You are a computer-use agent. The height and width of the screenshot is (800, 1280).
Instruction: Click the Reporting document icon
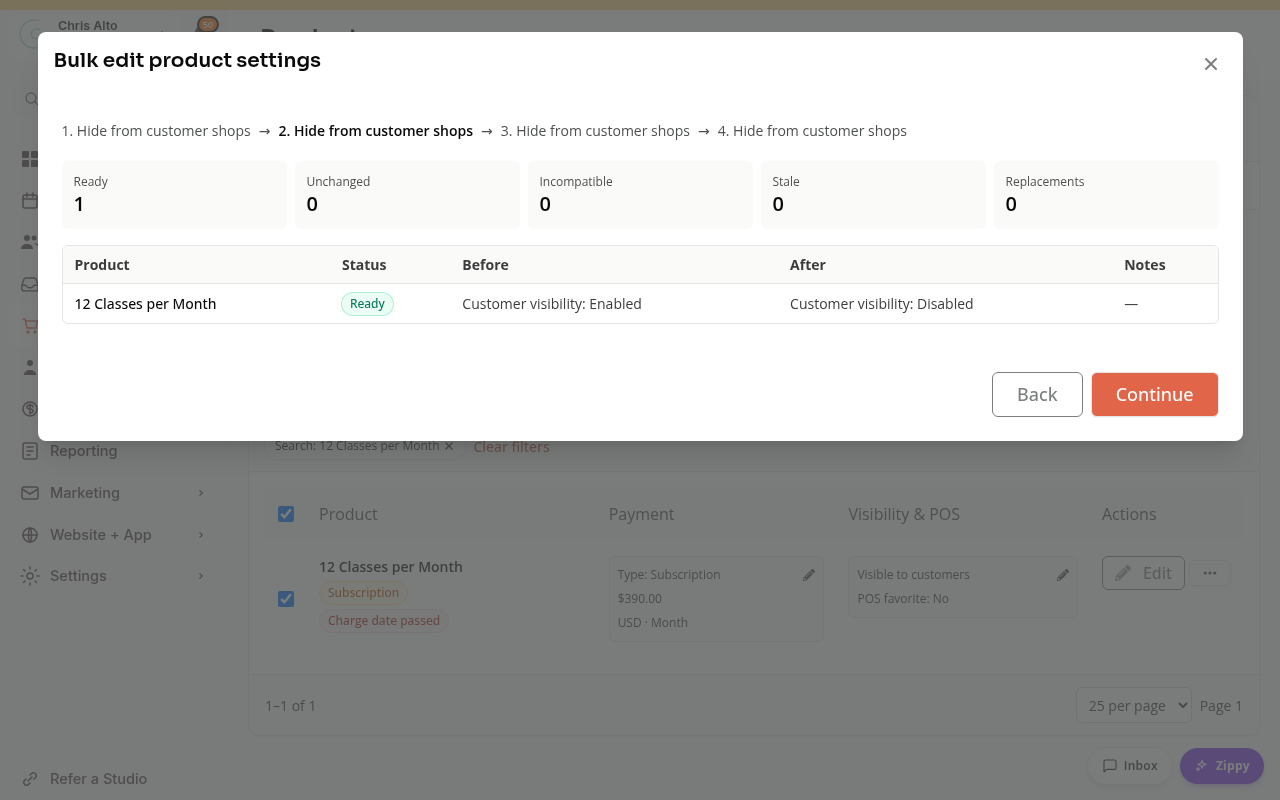(30, 451)
